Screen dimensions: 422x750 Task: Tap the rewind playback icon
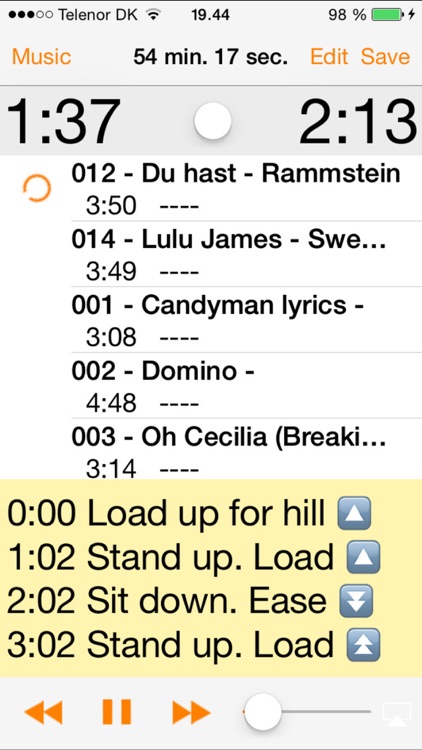[x=43, y=712]
